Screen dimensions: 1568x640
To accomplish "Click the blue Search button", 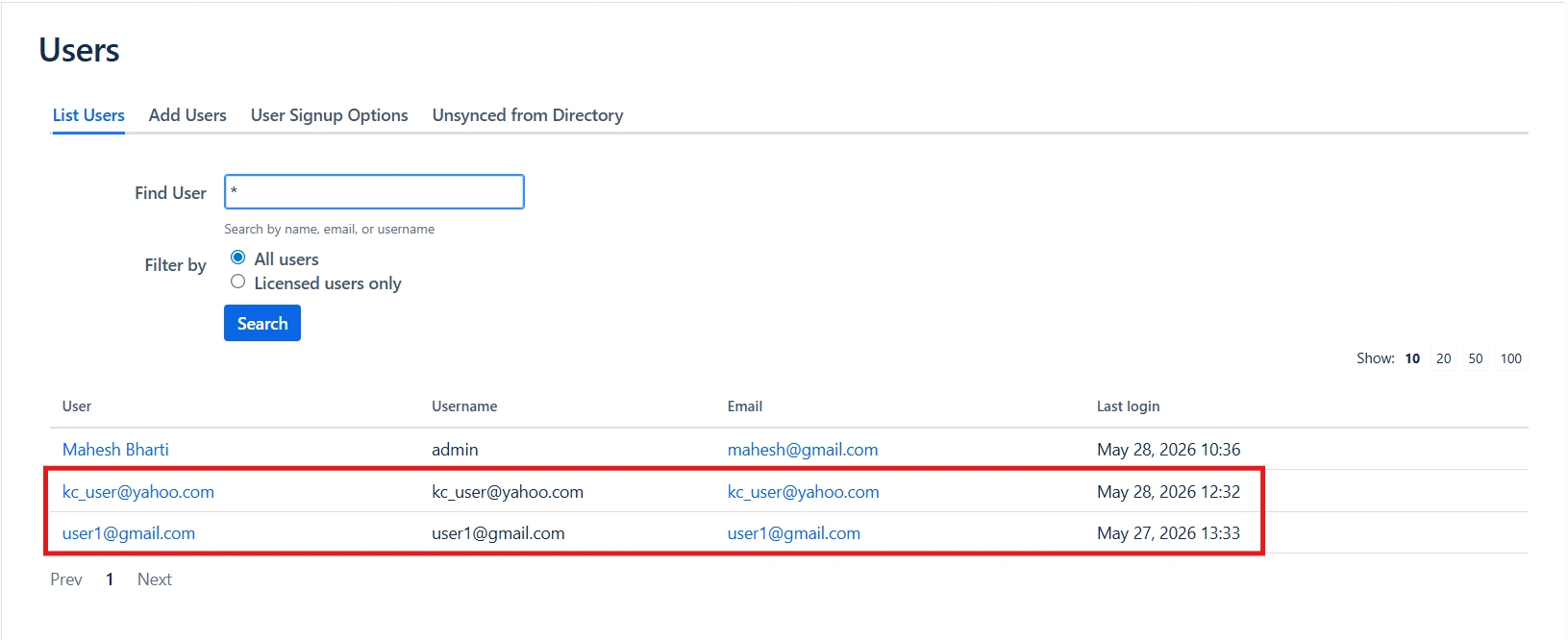I will 262,323.
